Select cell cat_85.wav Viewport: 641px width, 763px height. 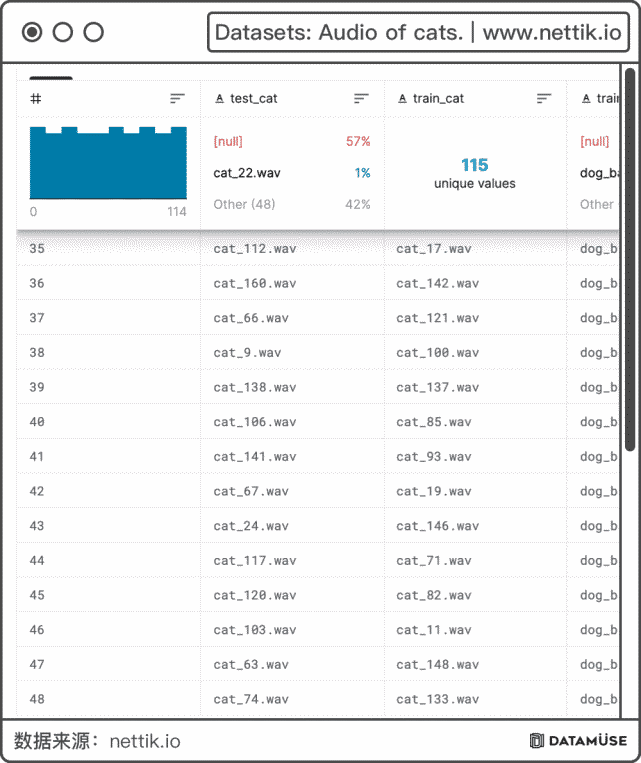(434, 422)
